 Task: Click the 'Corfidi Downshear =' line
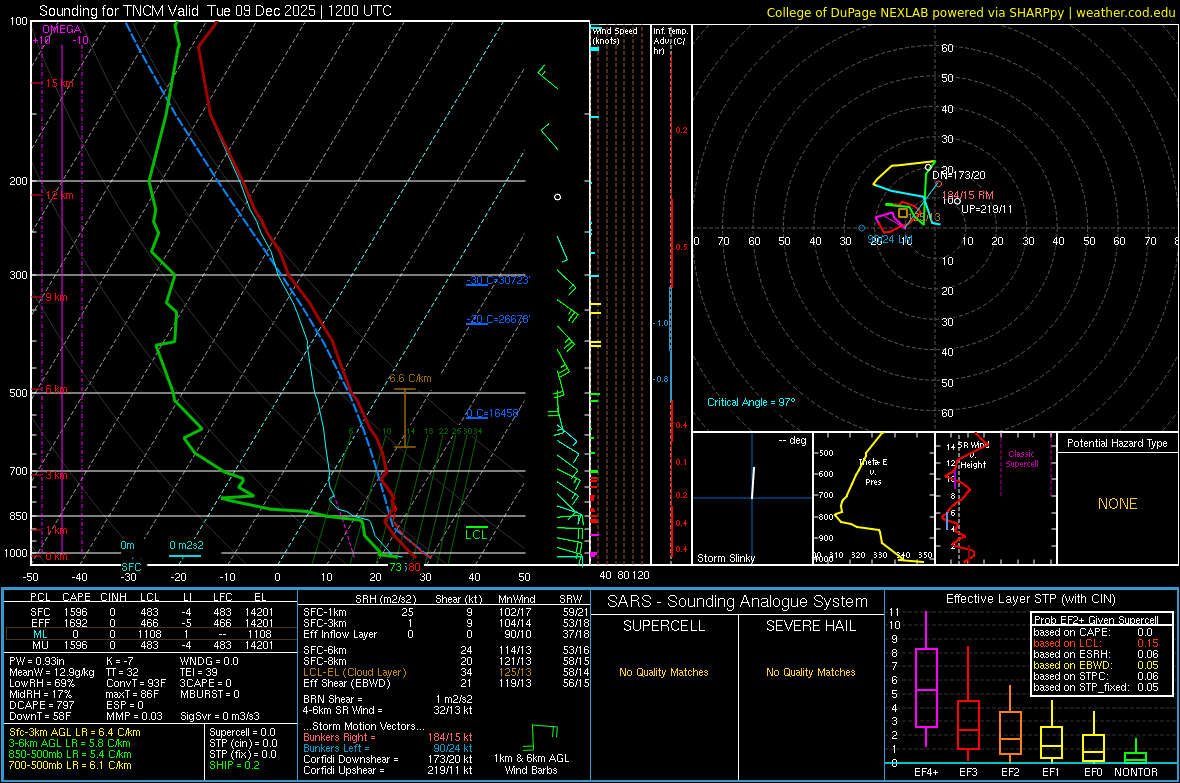[x=388, y=759]
